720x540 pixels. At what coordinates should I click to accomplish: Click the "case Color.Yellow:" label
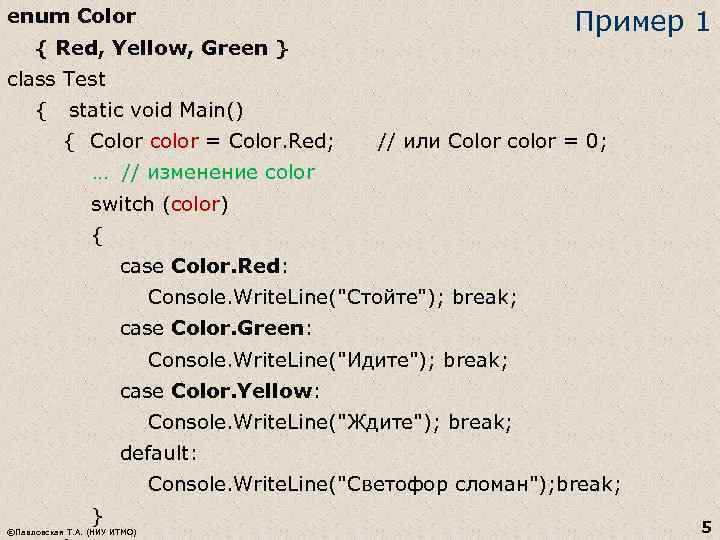pyautogui.click(x=220, y=391)
